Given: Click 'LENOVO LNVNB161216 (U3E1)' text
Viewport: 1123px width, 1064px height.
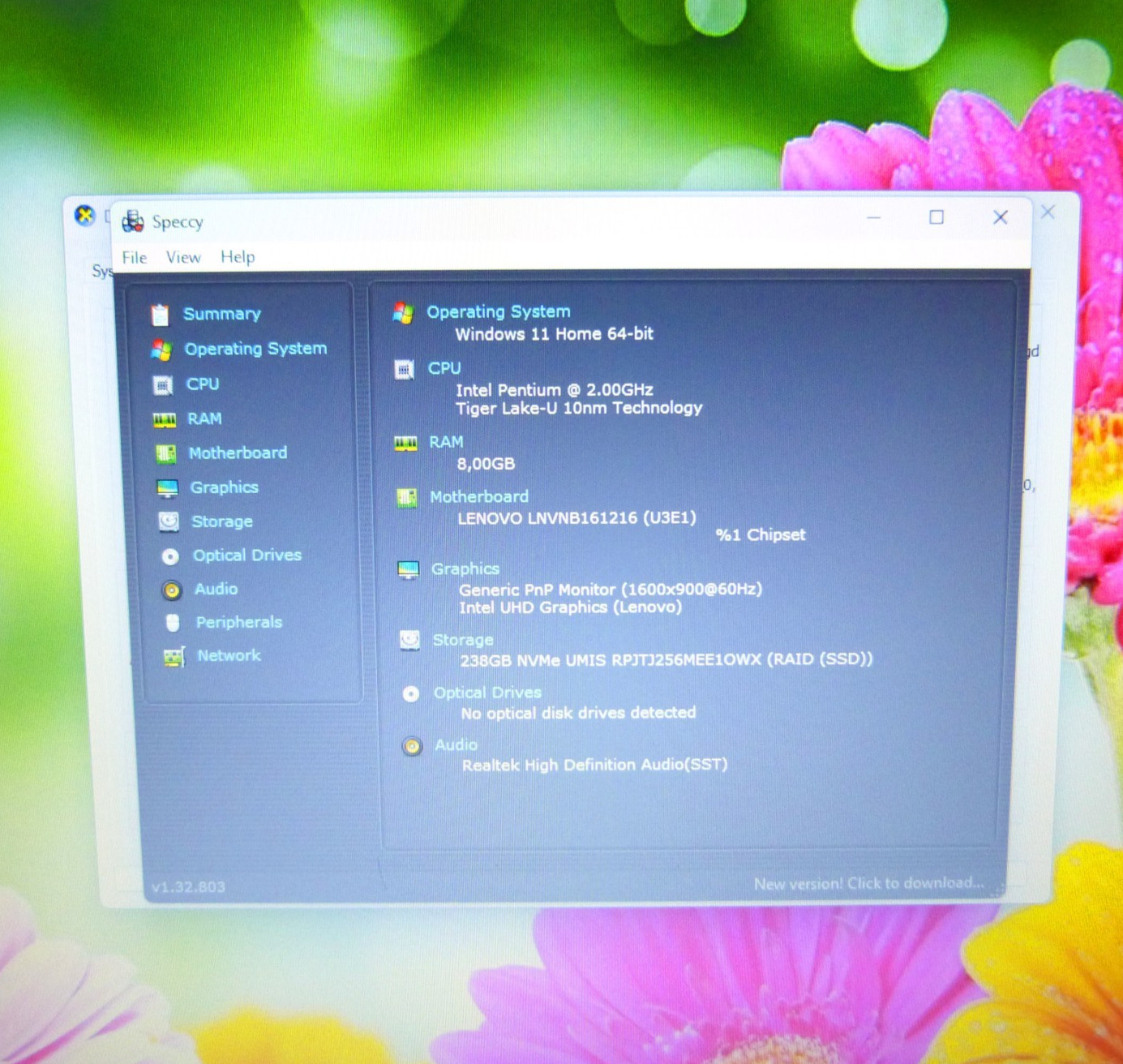Looking at the screenshot, I should [x=577, y=517].
